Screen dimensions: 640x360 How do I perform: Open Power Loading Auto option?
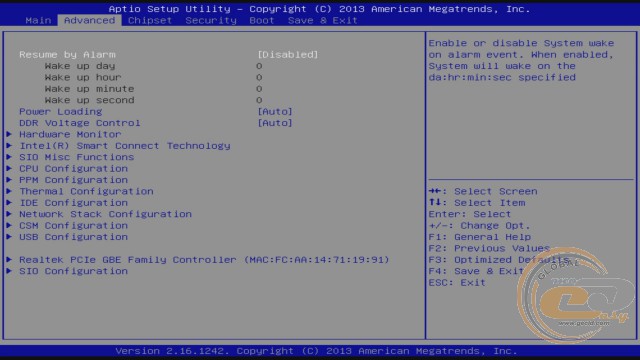pyautogui.click(x=275, y=112)
